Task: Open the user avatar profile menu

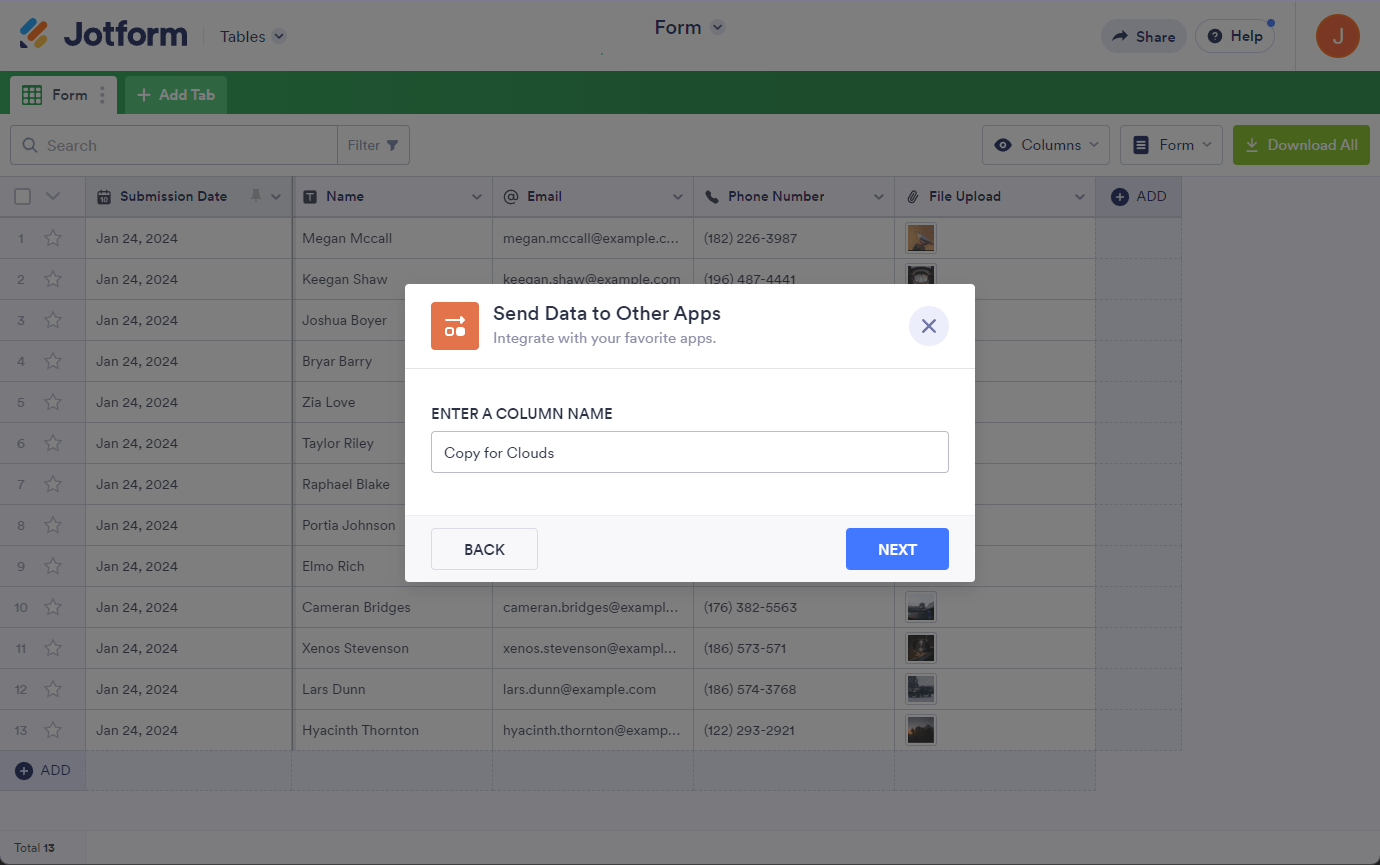Action: coord(1337,36)
